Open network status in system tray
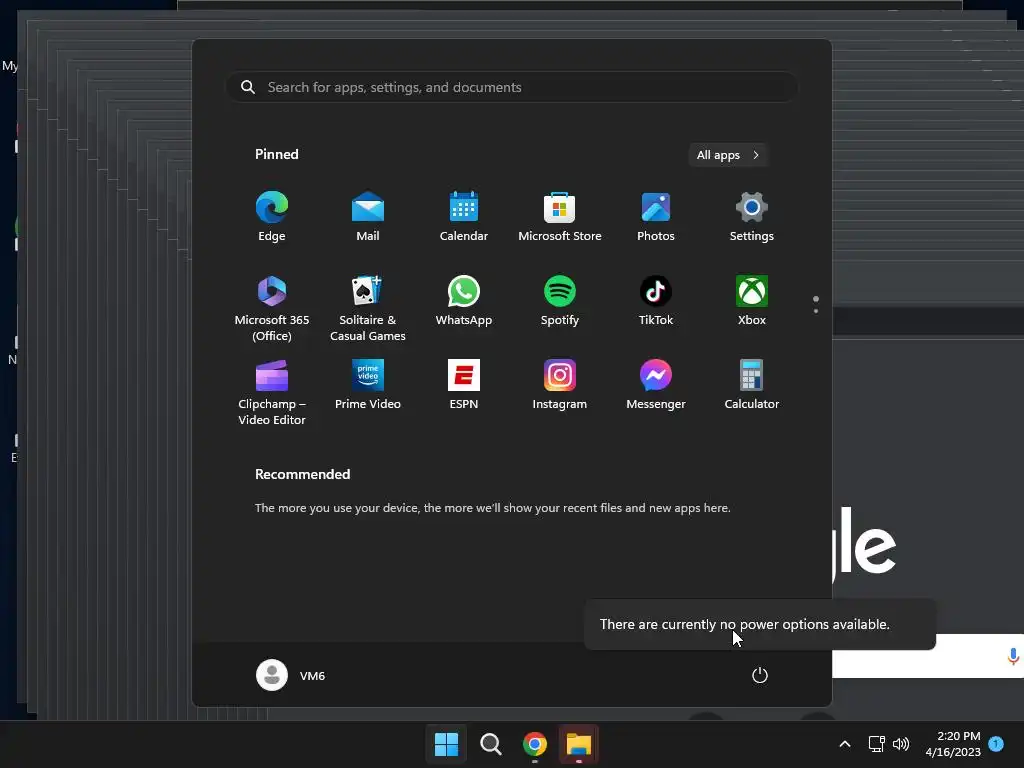 tap(876, 744)
